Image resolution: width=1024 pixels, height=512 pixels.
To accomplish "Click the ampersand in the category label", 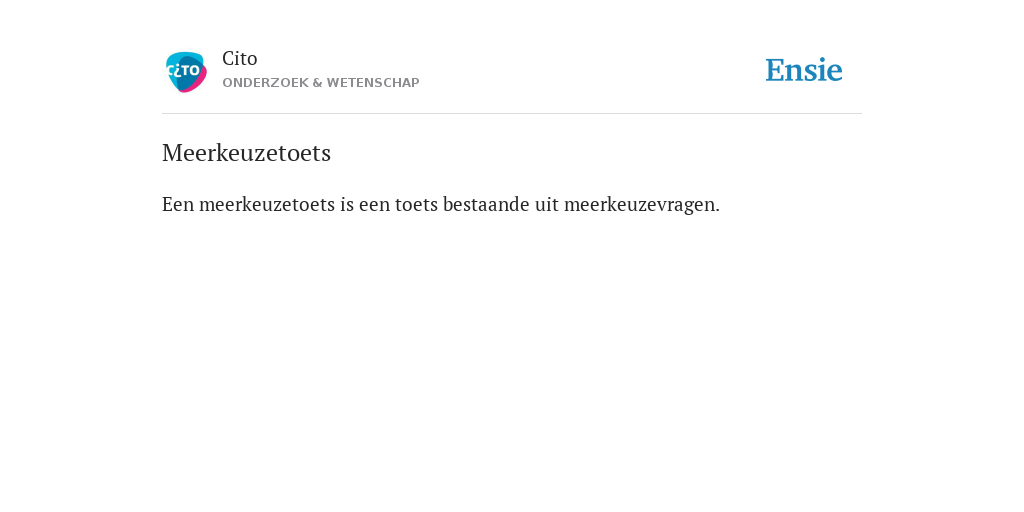I will 317,83.
